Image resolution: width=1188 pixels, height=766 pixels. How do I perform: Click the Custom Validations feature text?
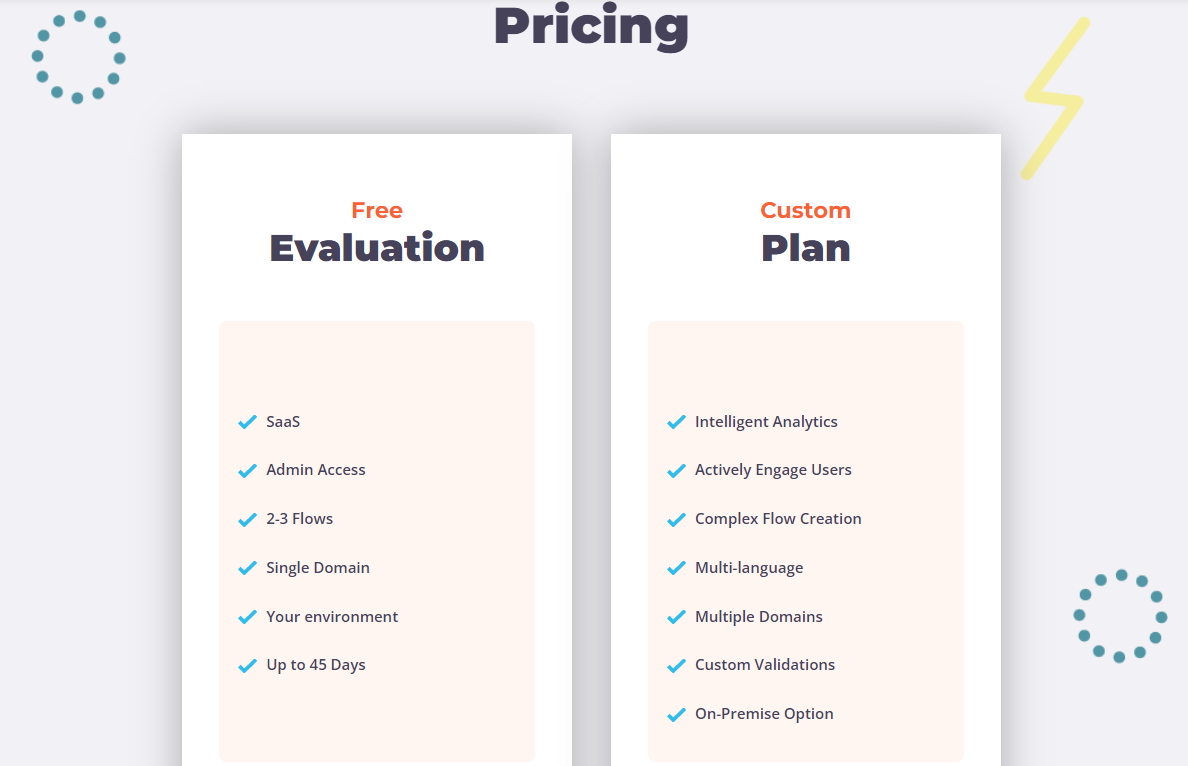click(764, 664)
